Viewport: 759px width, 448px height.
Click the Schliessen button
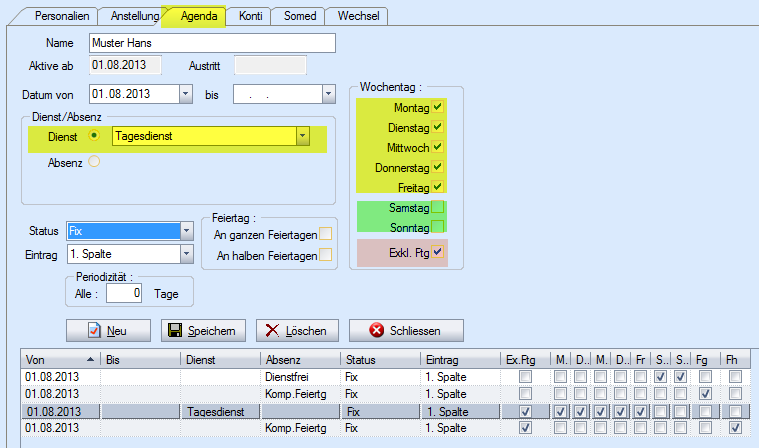[406, 330]
